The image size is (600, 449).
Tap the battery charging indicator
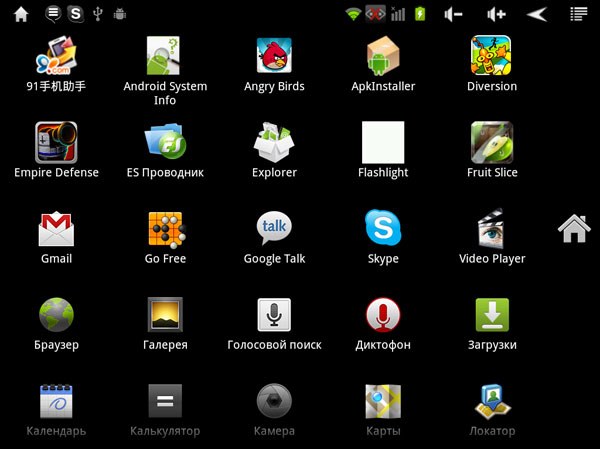click(x=420, y=14)
